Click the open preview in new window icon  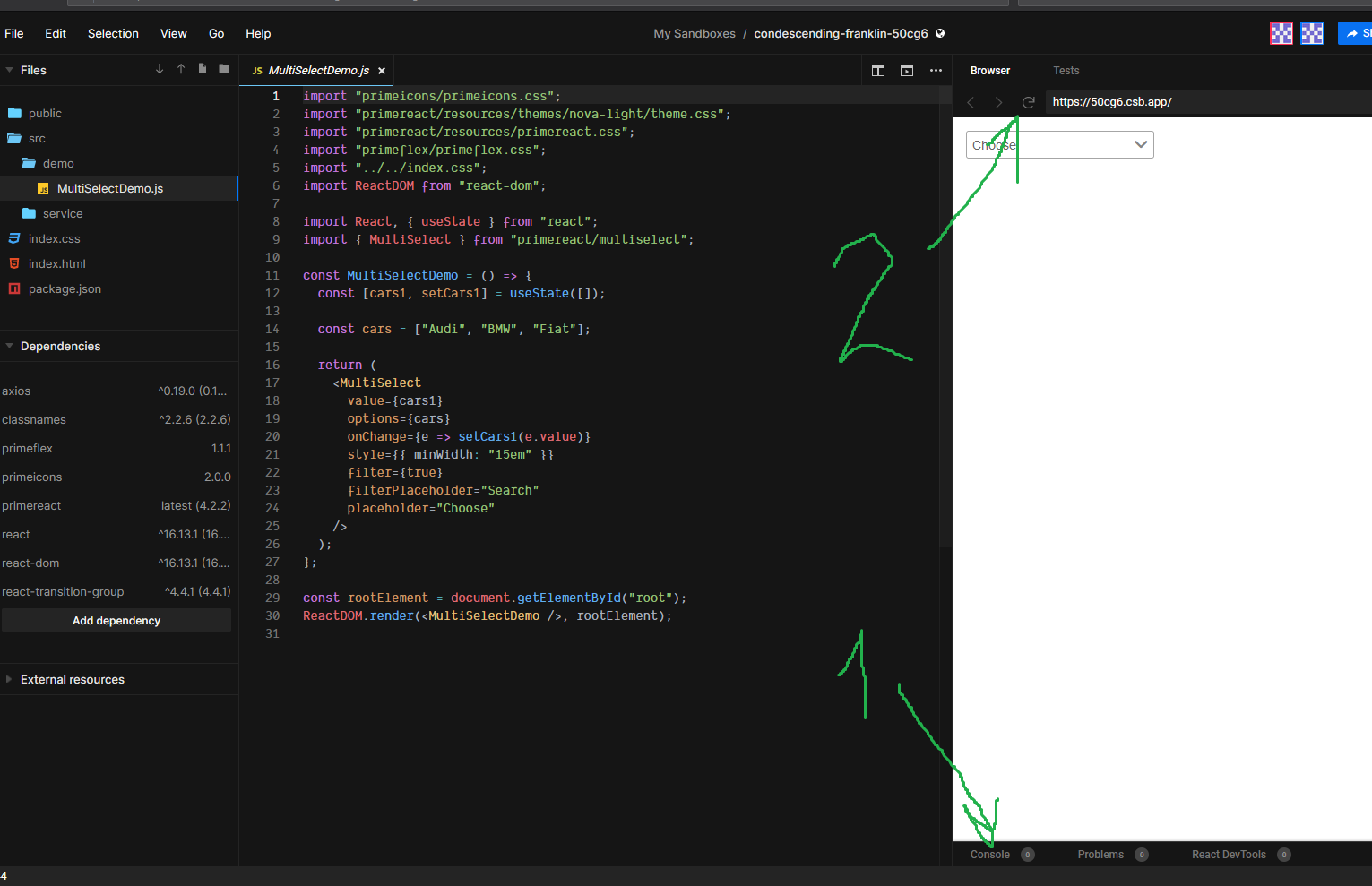[906, 70]
